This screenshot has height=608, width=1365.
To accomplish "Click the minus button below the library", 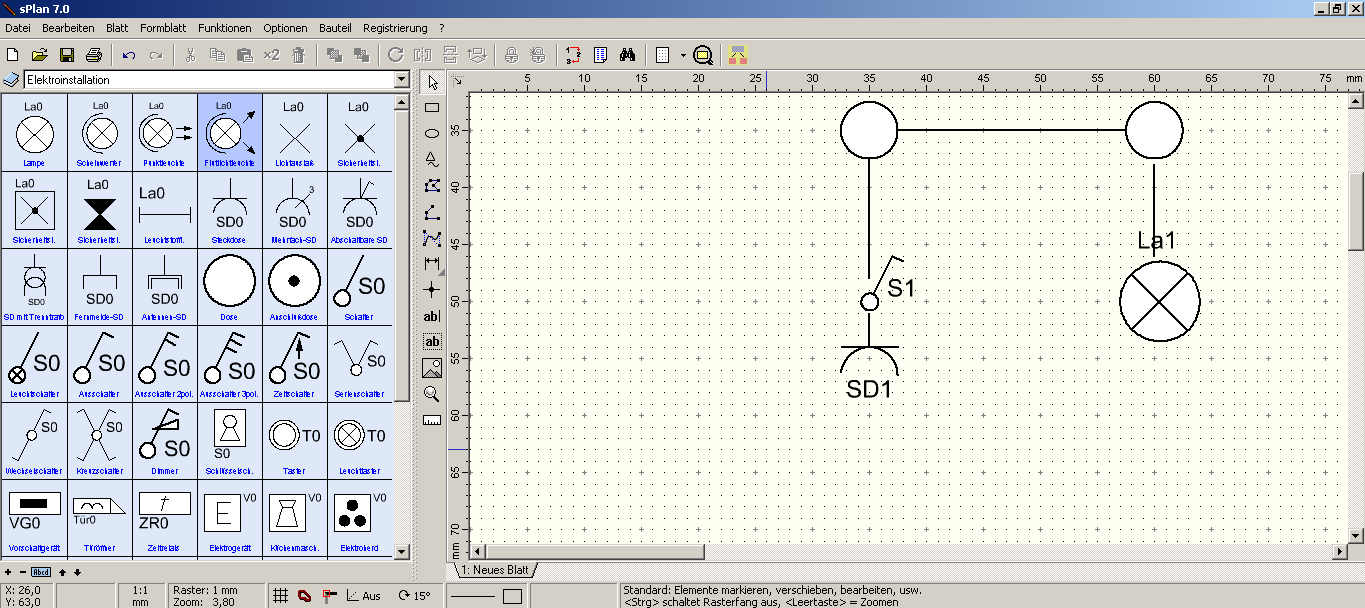I will (x=23, y=572).
